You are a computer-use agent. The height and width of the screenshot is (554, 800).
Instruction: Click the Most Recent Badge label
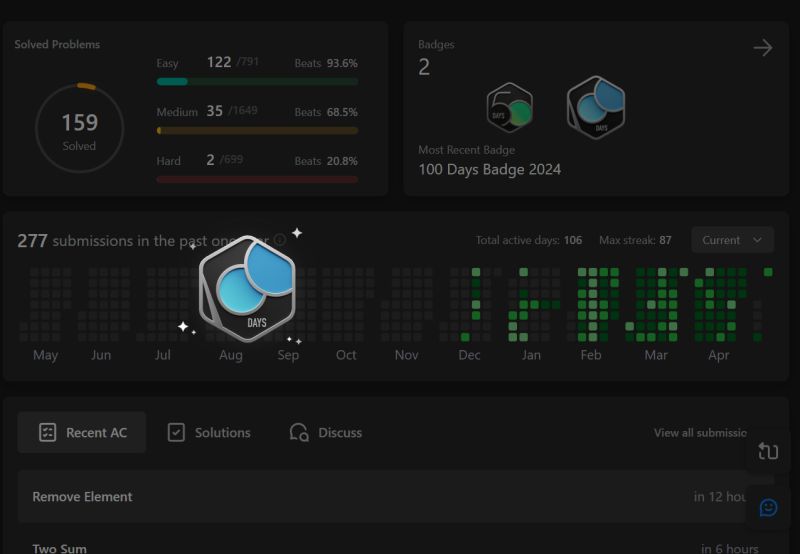[466, 150]
